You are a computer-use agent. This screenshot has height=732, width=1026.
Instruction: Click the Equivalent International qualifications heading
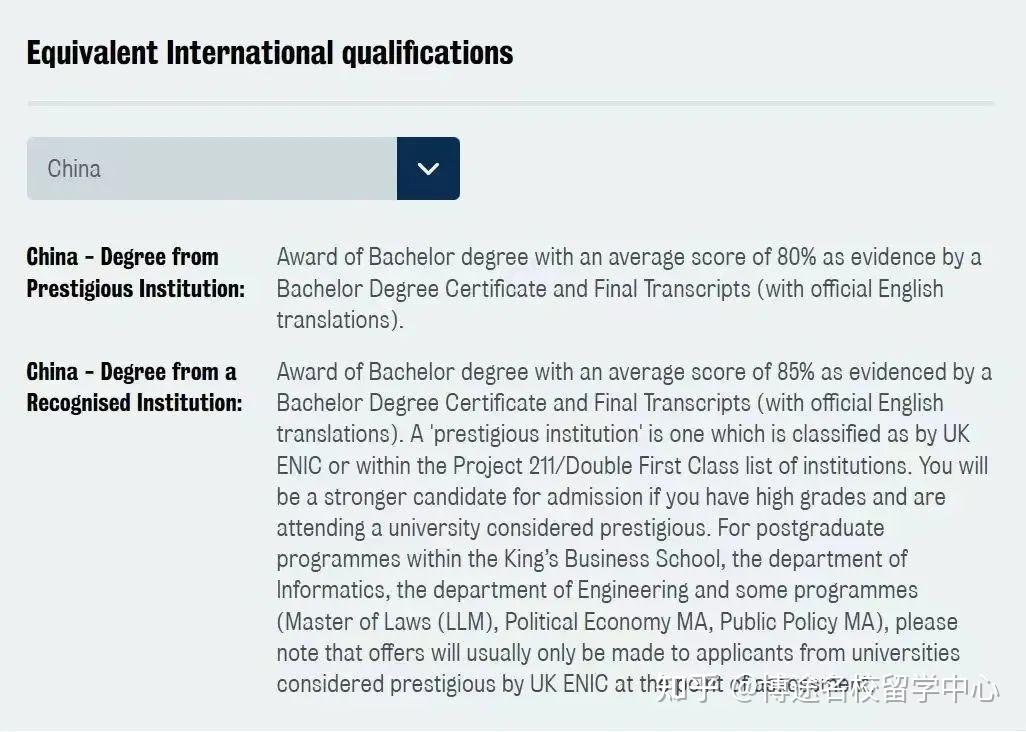(x=269, y=52)
